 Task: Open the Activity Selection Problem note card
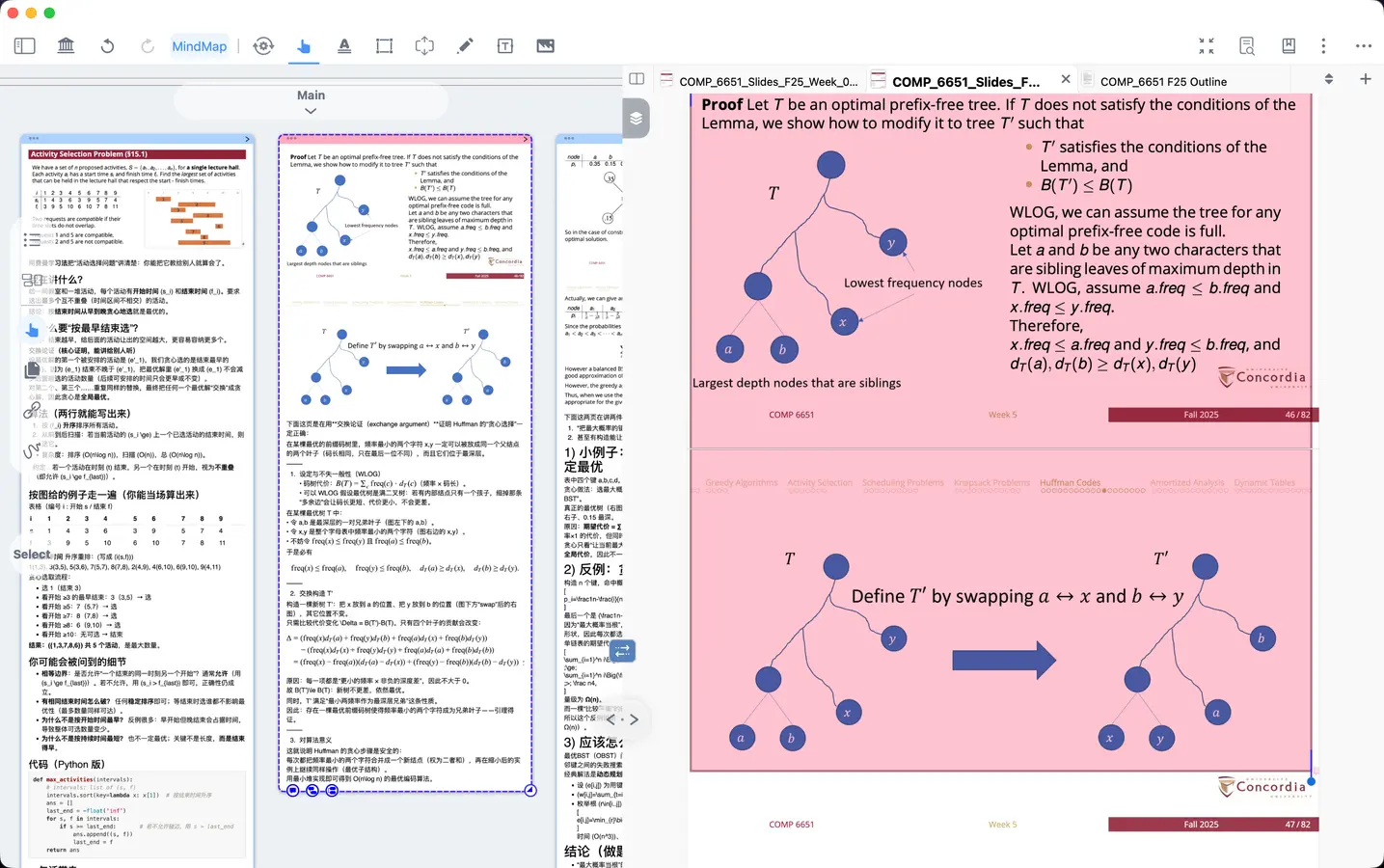[137, 154]
